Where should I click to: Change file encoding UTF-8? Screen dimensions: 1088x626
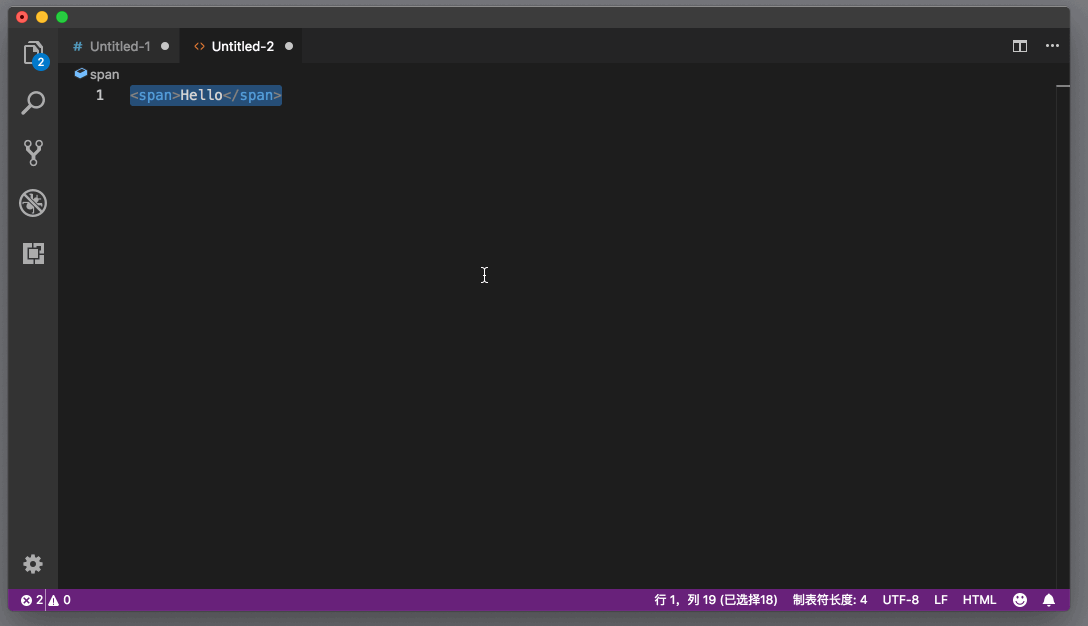(900, 600)
